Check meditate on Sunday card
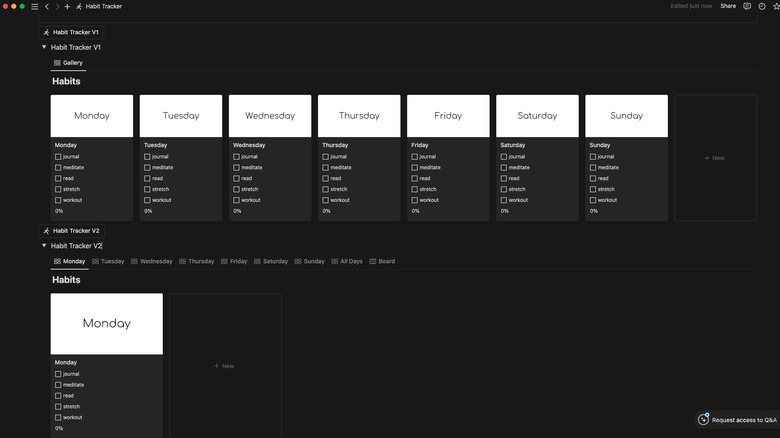780x438 pixels. (x=593, y=168)
